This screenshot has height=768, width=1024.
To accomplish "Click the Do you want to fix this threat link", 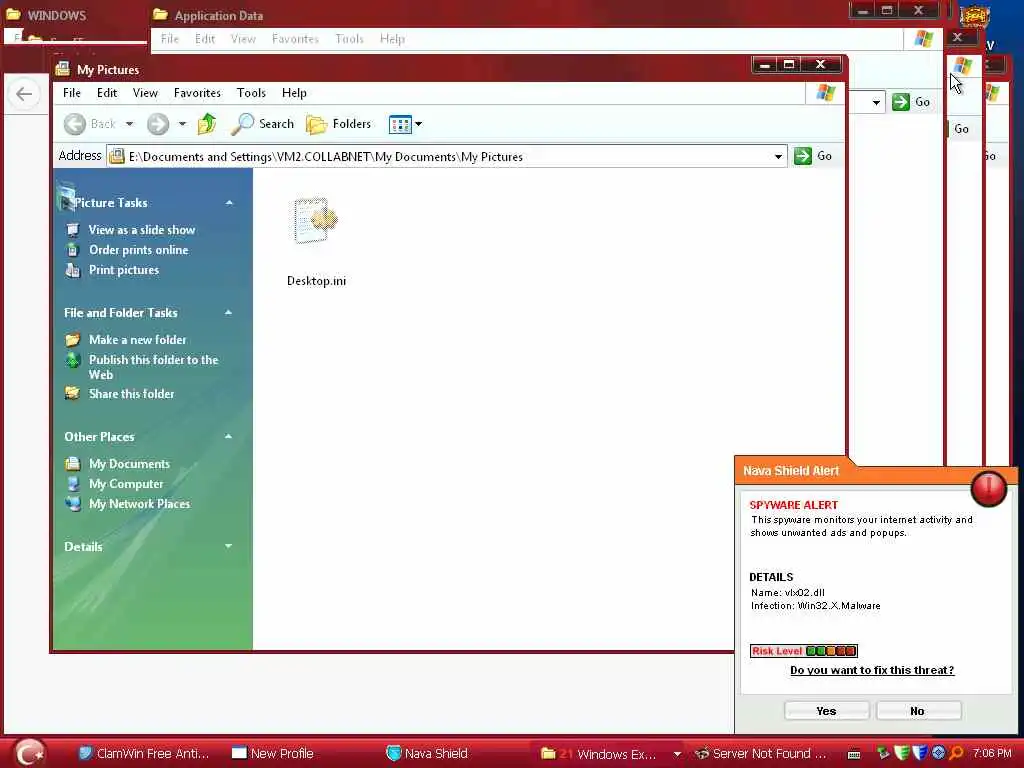I will 872,671.
